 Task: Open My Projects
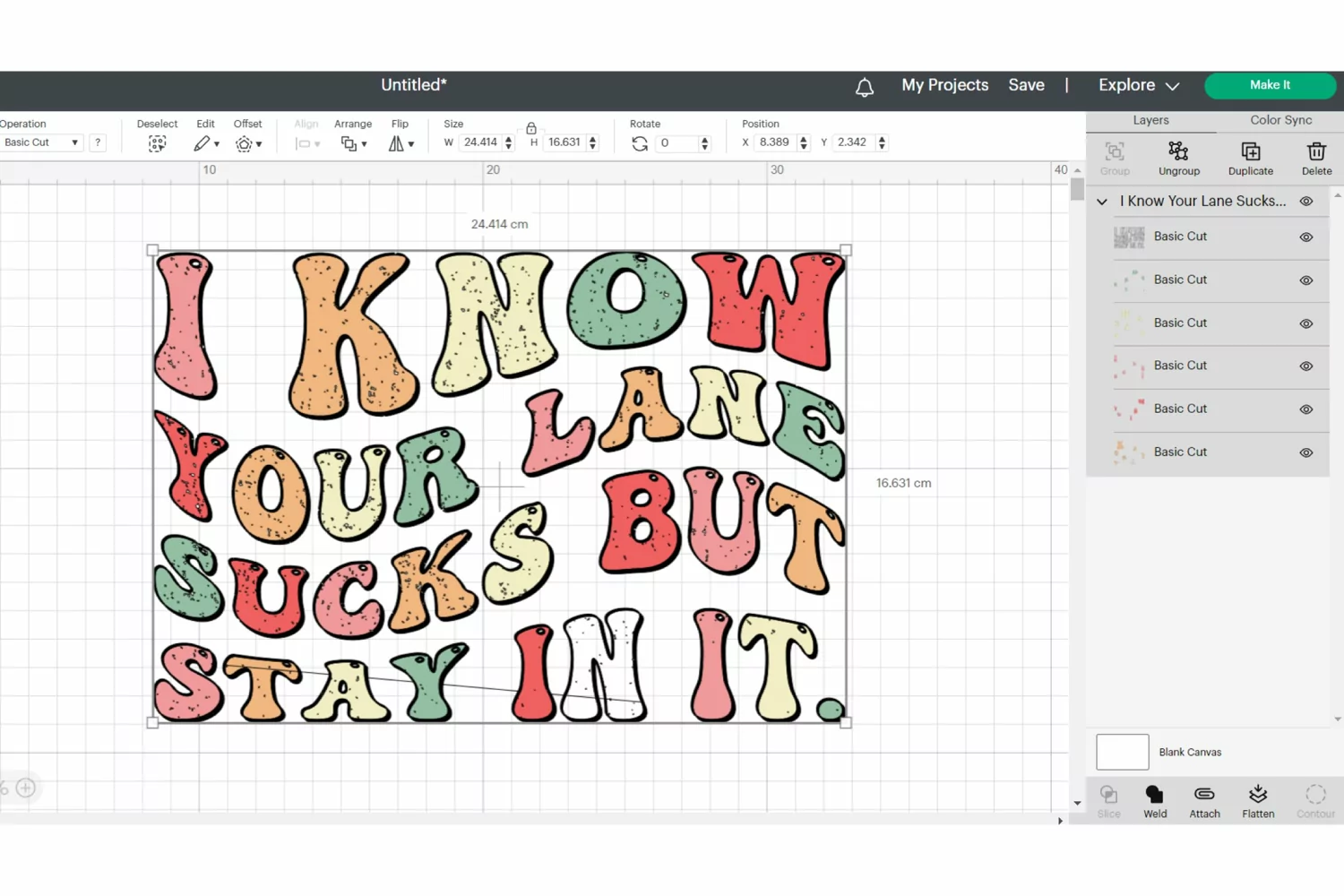tap(944, 85)
